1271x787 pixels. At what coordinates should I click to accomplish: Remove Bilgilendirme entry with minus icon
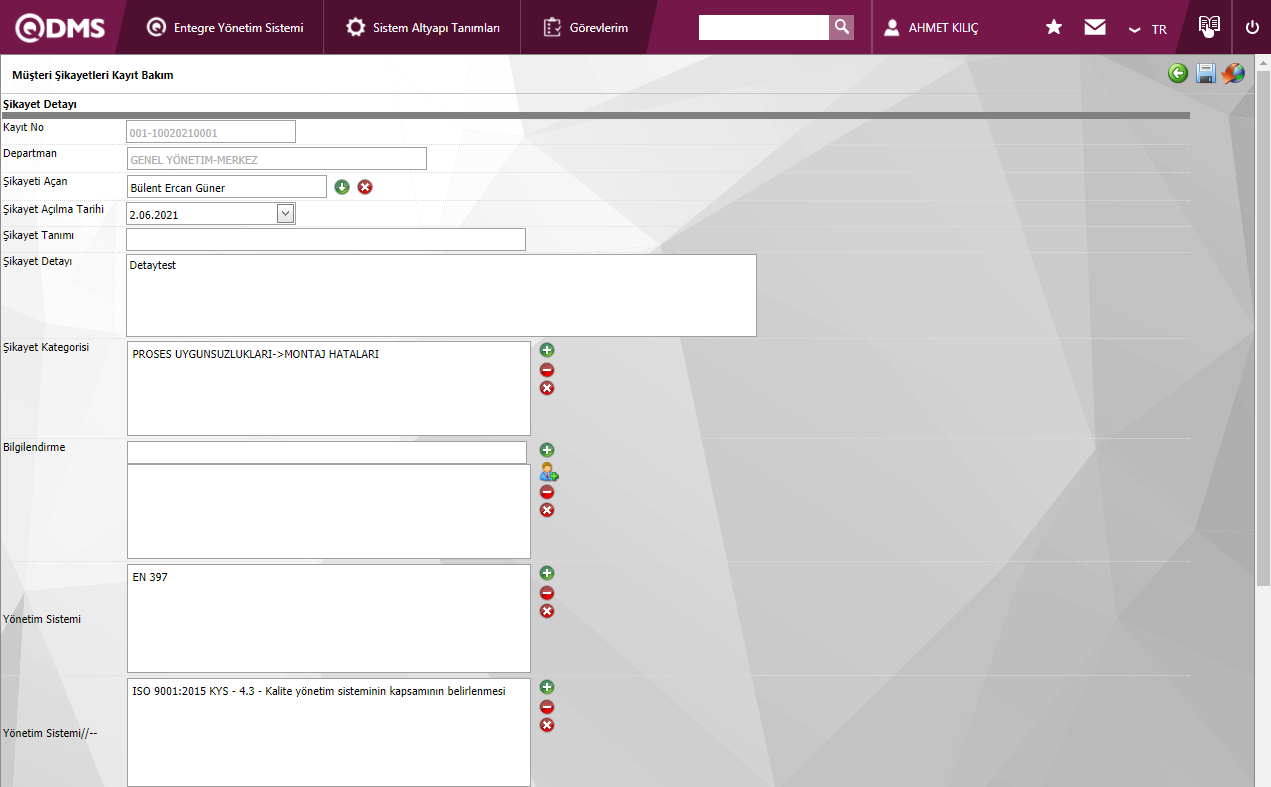(547, 492)
